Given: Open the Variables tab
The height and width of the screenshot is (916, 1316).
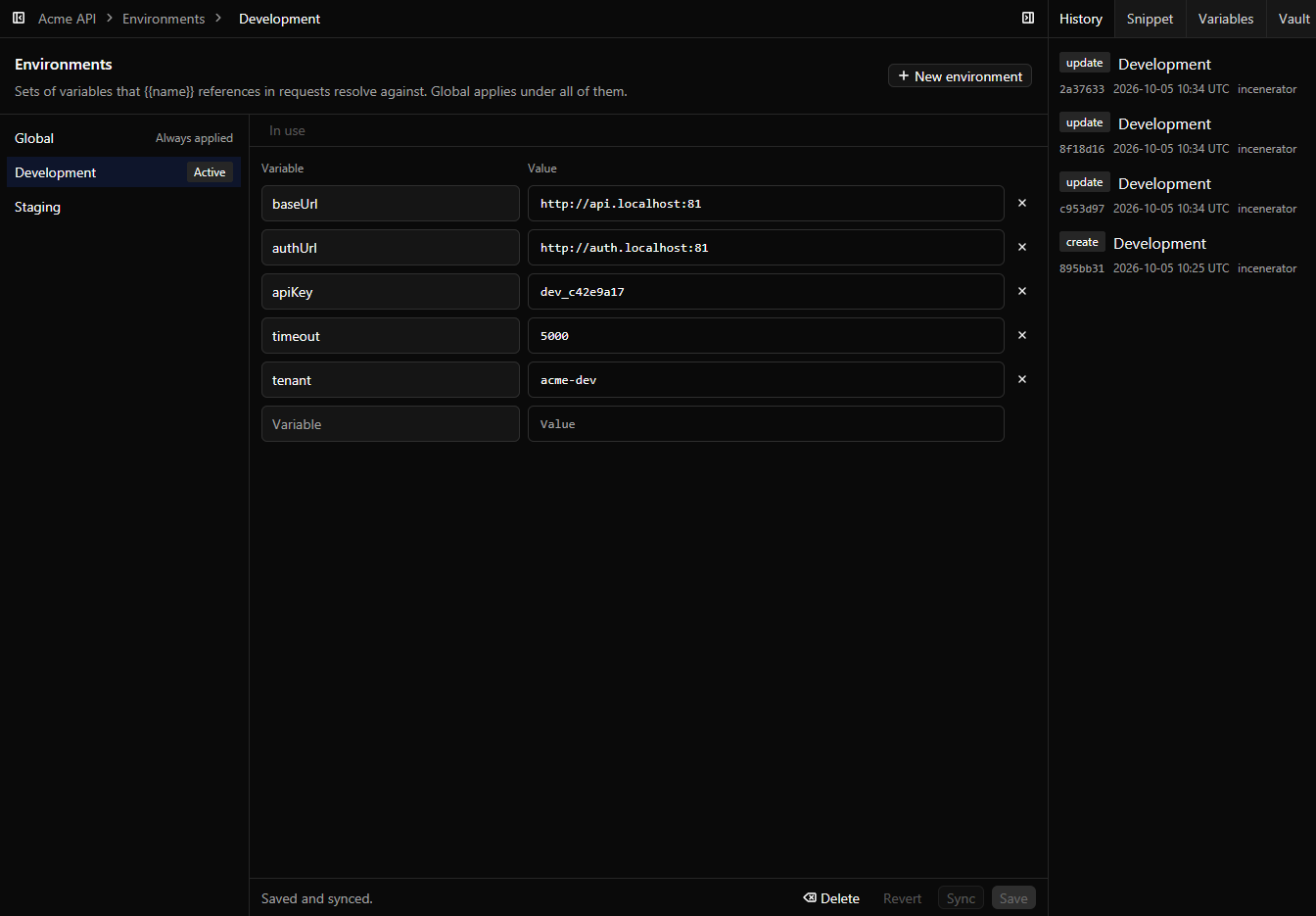Looking at the screenshot, I should point(1226,19).
